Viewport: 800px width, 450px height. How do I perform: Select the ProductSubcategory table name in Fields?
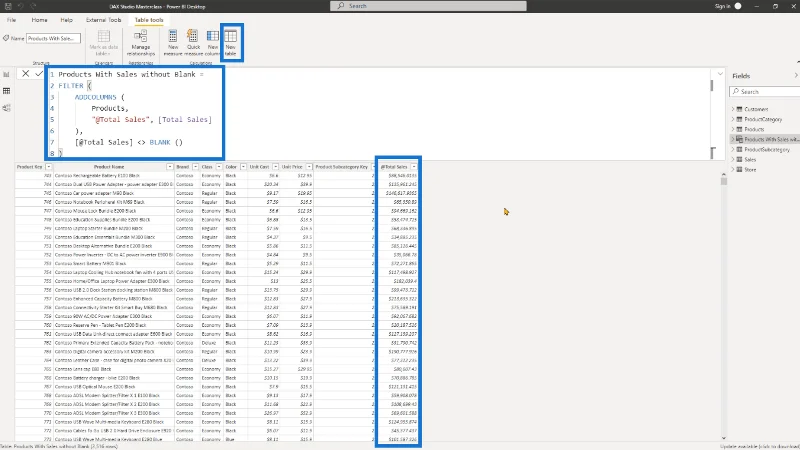click(767, 149)
